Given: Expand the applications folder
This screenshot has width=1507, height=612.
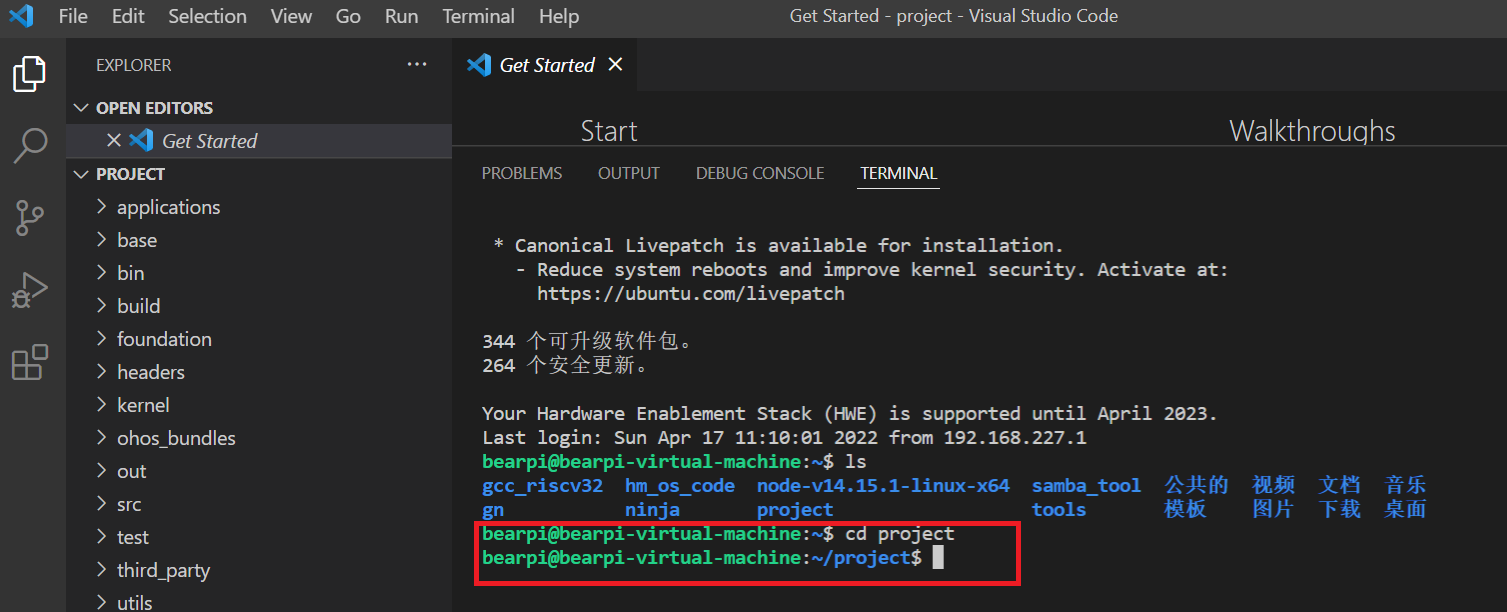Looking at the screenshot, I should tap(259, 207).
